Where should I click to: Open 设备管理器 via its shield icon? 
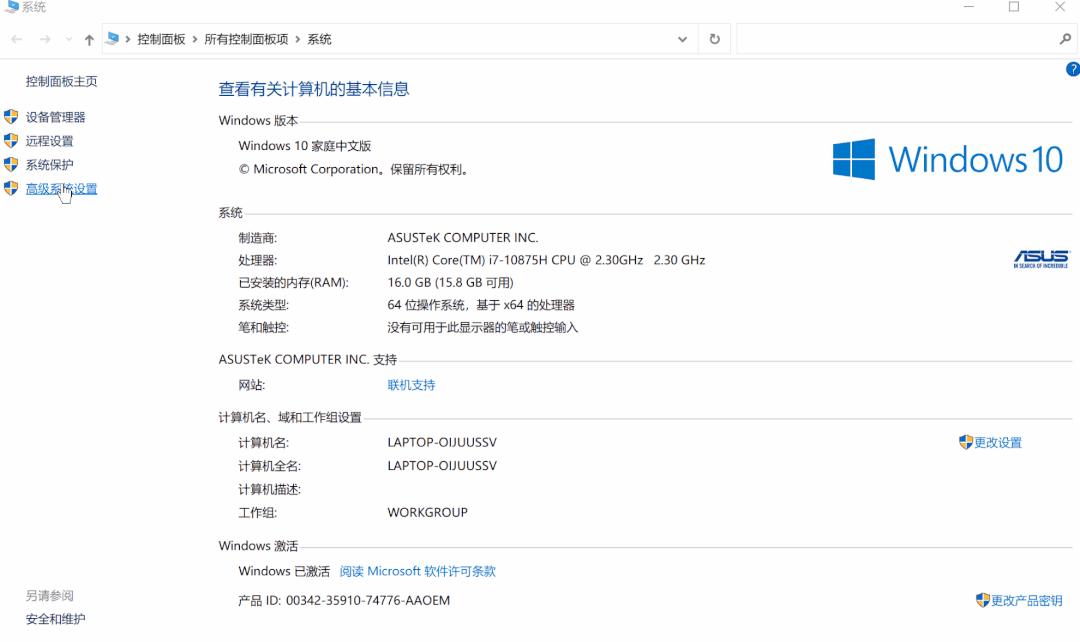[x=11, y=116]
